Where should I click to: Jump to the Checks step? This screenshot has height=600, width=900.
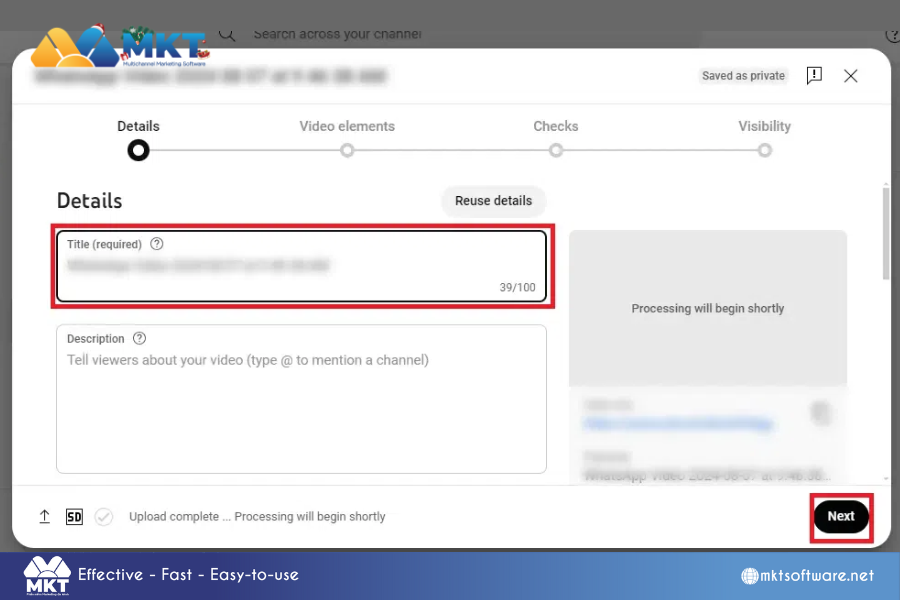556,139
